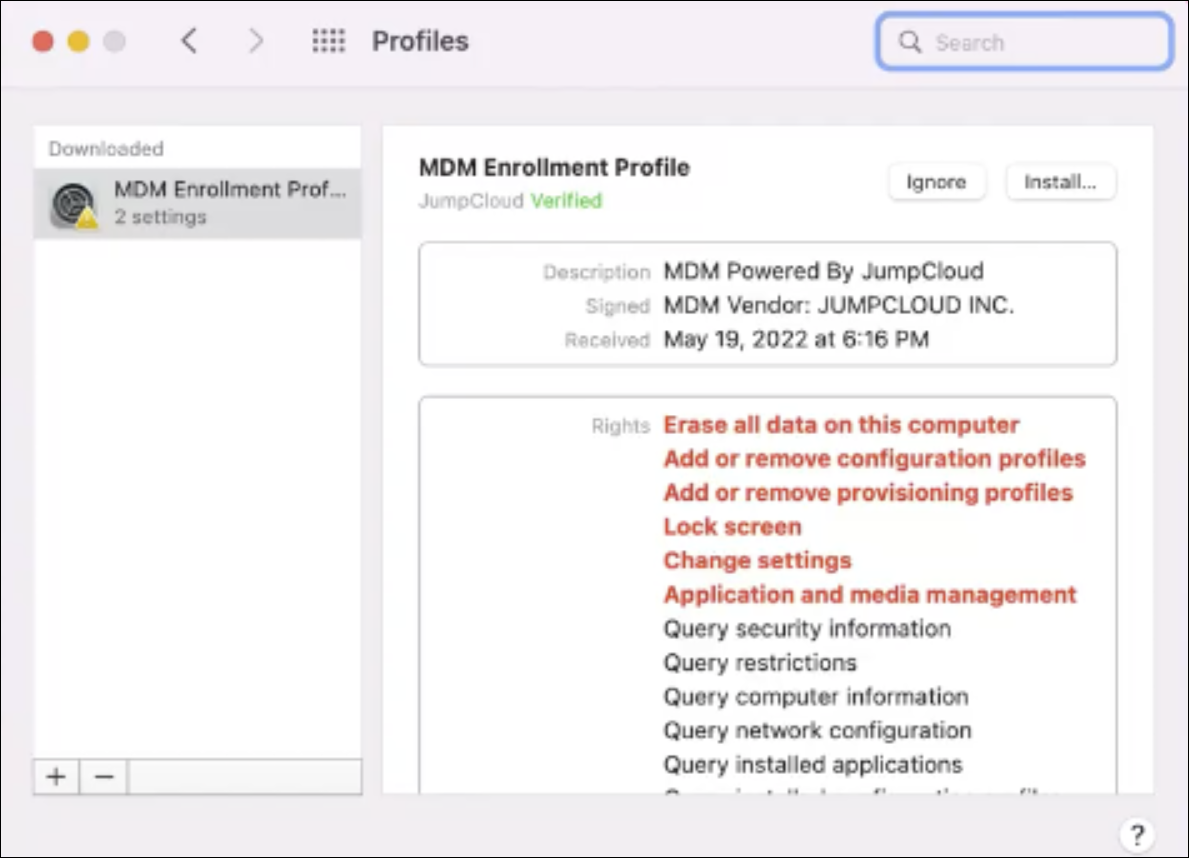Minimize the window with the yellow button
1189x858 pixels.
[x=78, y=41]
